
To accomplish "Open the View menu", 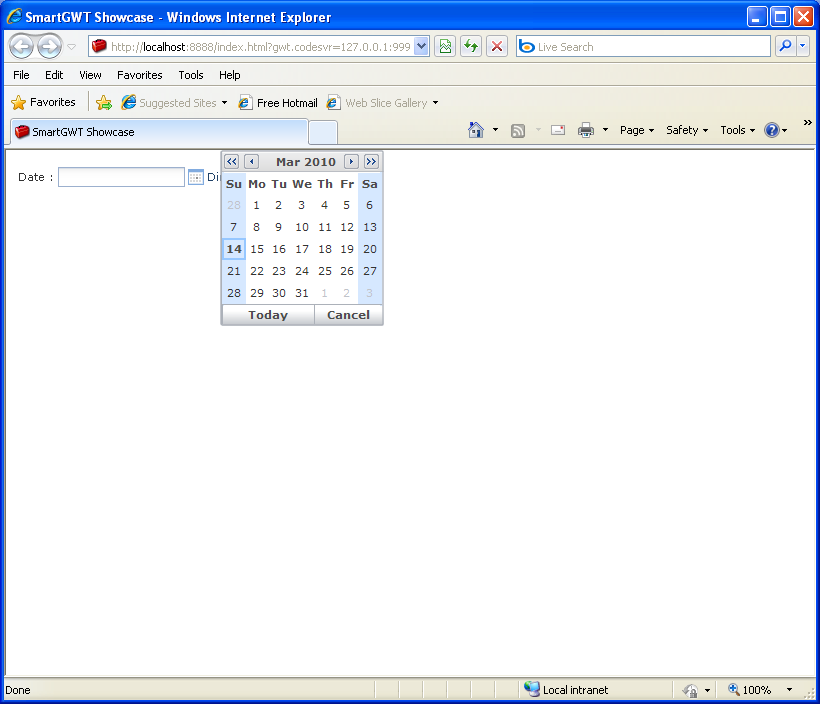I will (x=90, y=75).
